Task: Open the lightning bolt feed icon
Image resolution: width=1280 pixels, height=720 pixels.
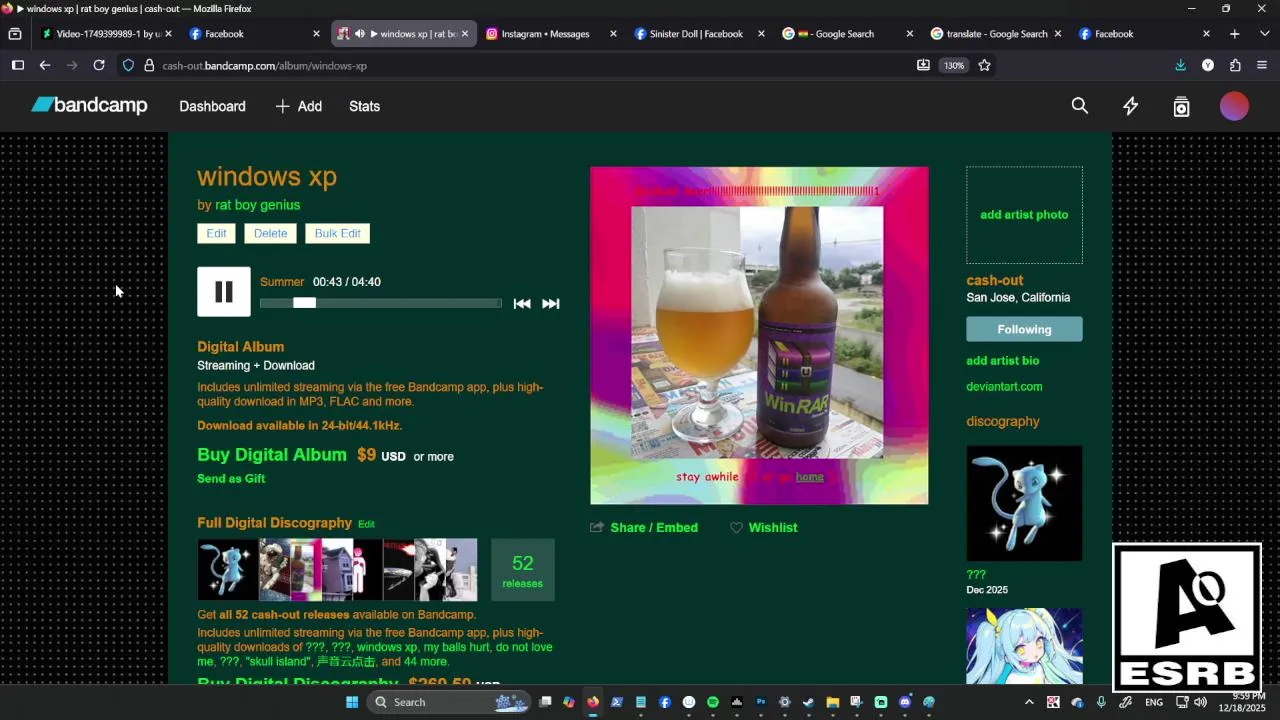Action: point(1131,106)
